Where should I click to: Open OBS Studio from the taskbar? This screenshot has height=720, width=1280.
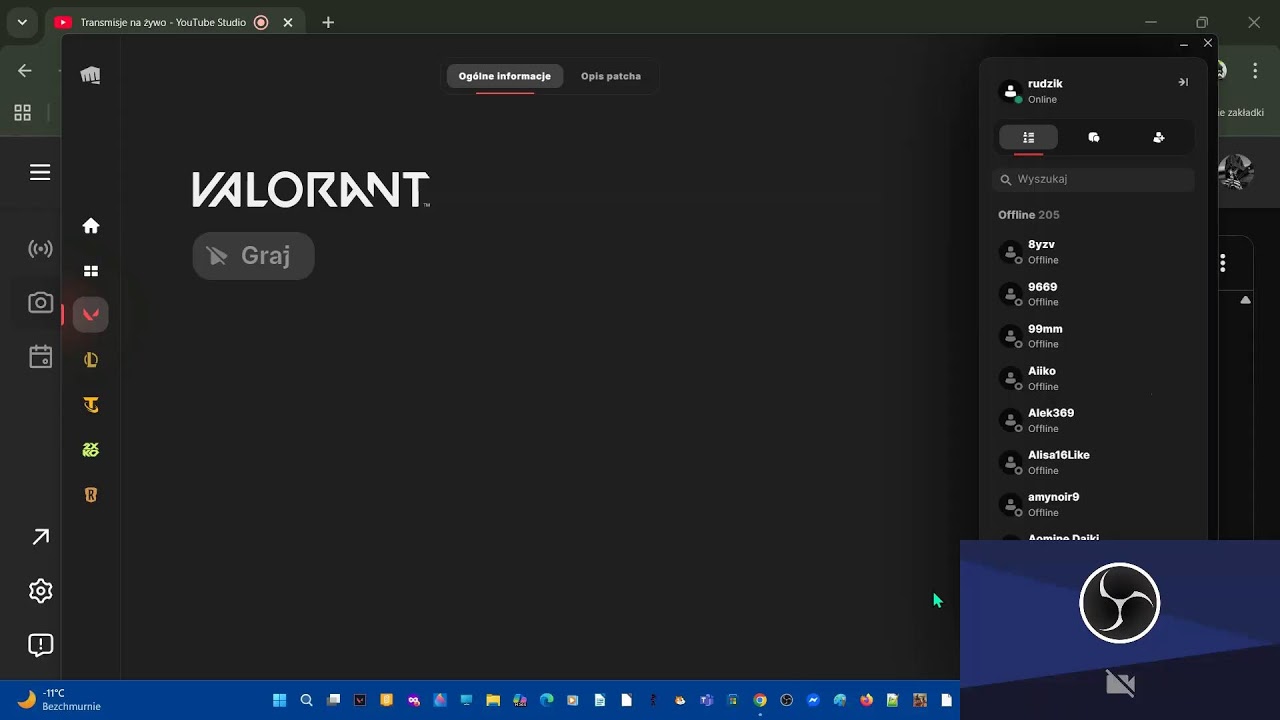pos(787,700)
